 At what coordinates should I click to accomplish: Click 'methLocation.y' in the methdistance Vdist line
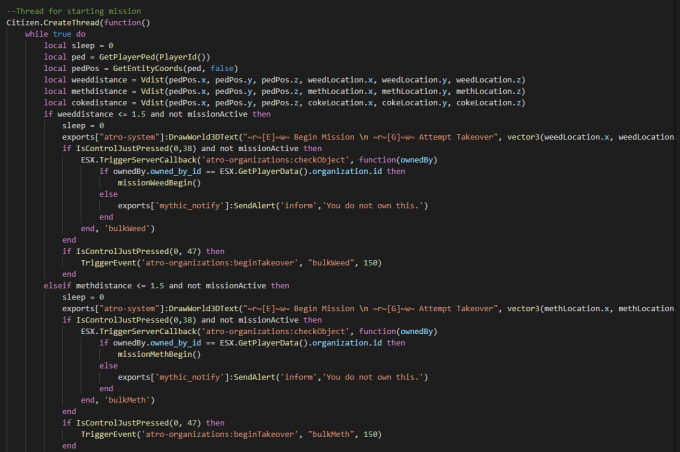tap(414, 91)
